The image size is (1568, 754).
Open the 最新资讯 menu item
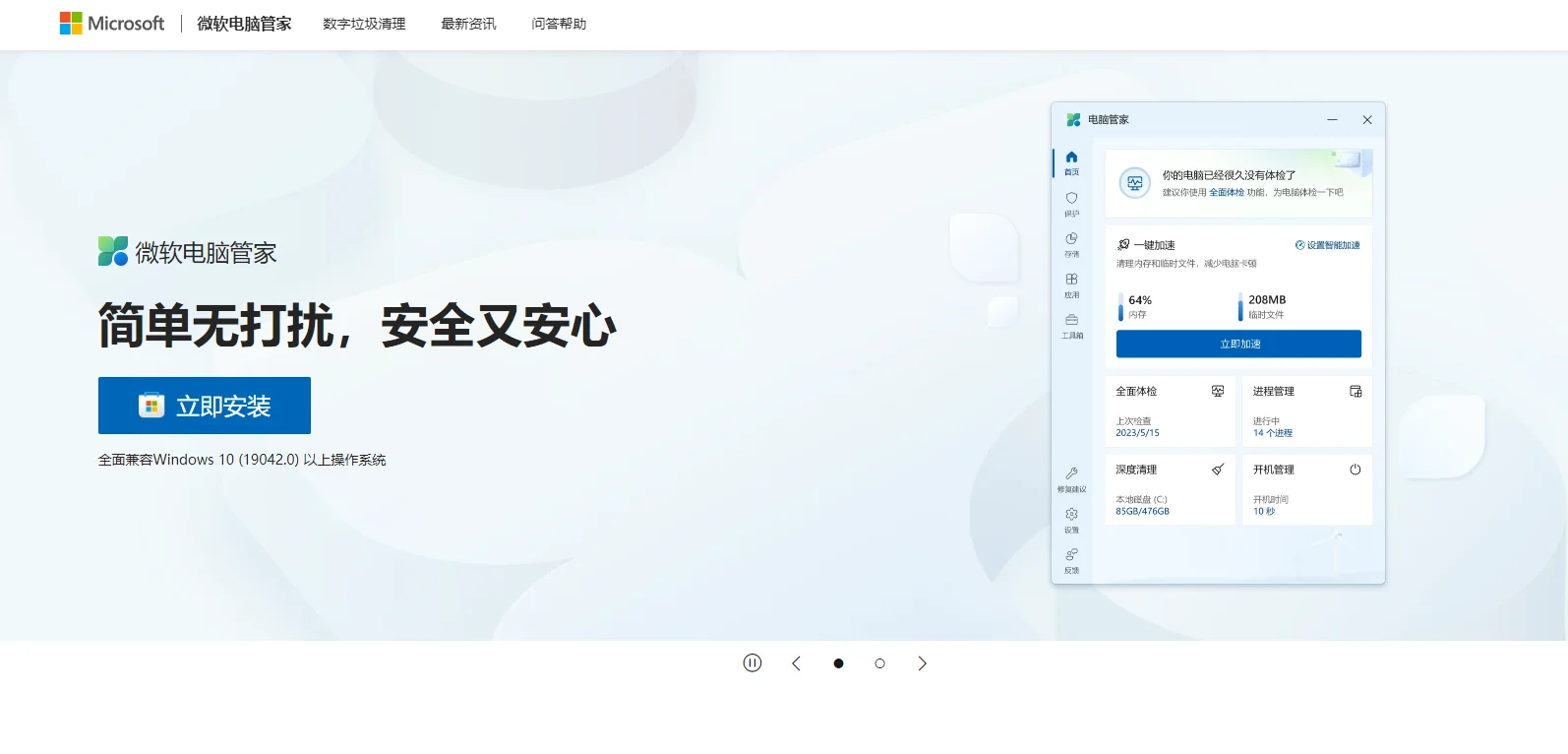pyautogui.click(x=468, y=24)
